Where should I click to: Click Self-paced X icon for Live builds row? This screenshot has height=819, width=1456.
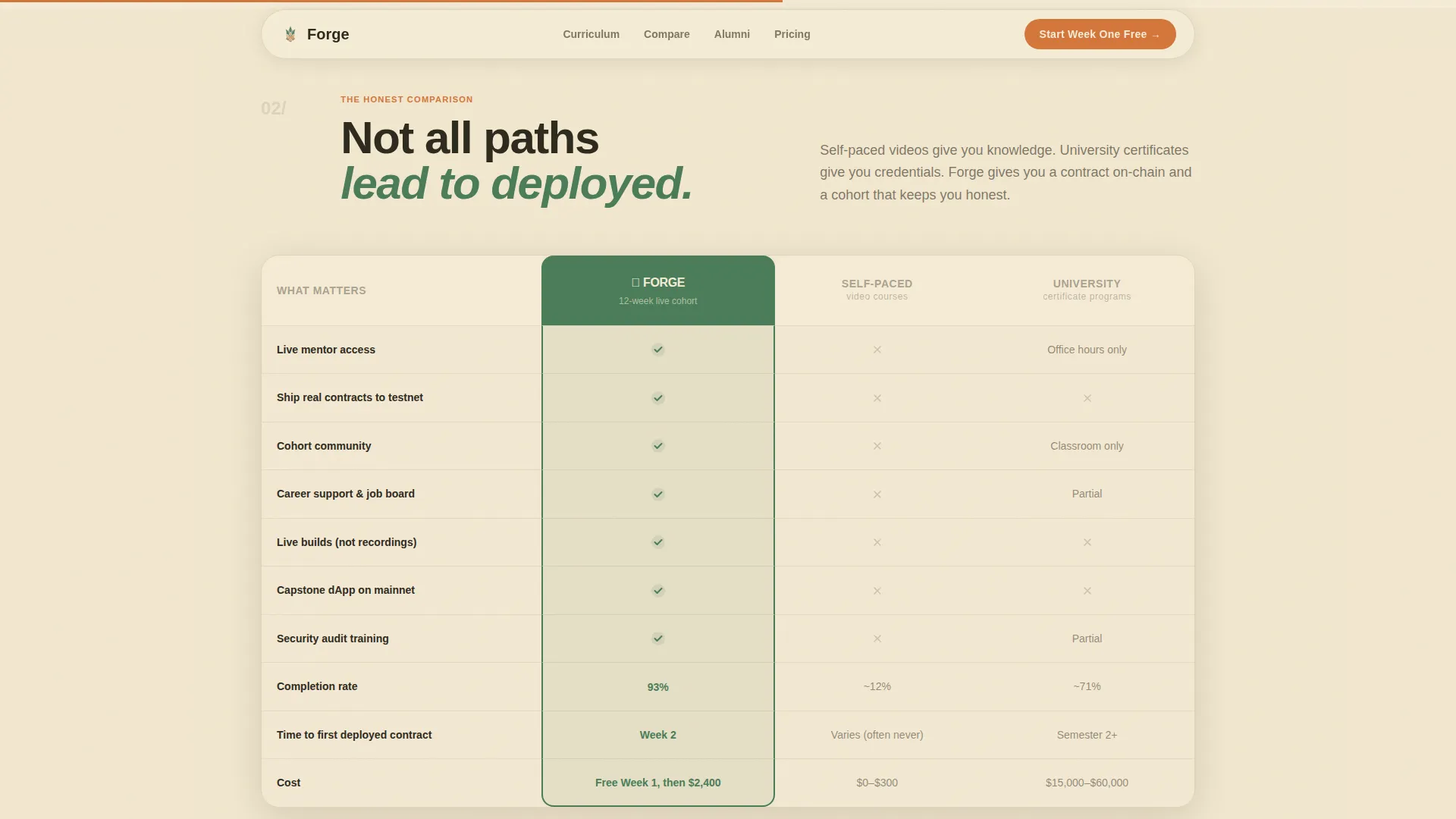[877, 542]
